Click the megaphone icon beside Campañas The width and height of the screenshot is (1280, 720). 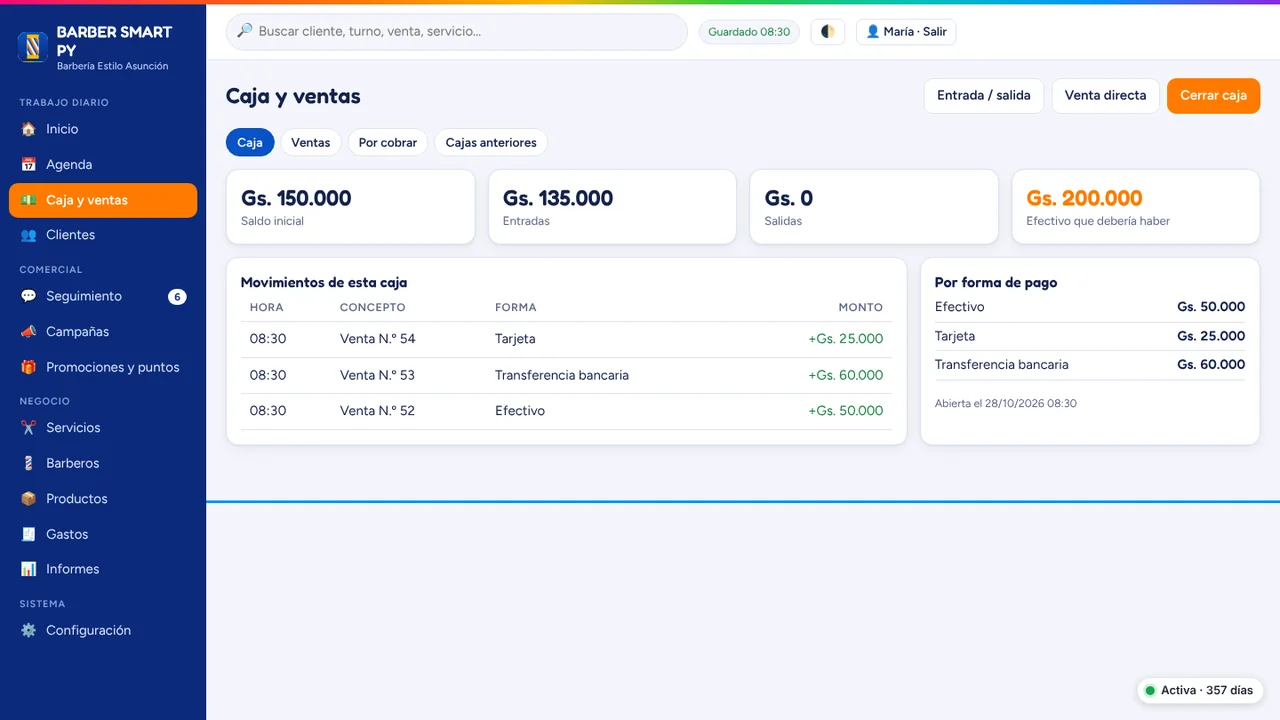point(28,331)
